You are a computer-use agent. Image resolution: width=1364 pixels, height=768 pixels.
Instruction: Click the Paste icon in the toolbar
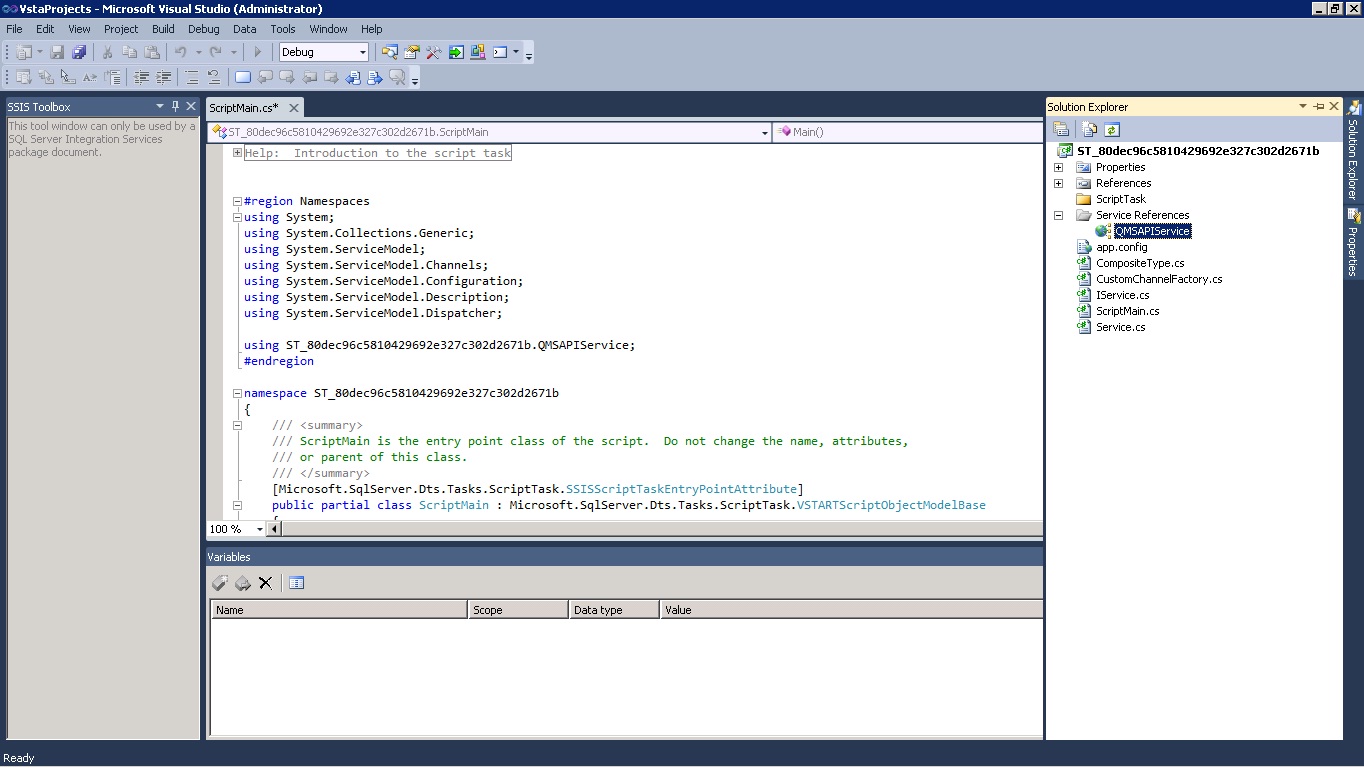click(x=152, y=52)
